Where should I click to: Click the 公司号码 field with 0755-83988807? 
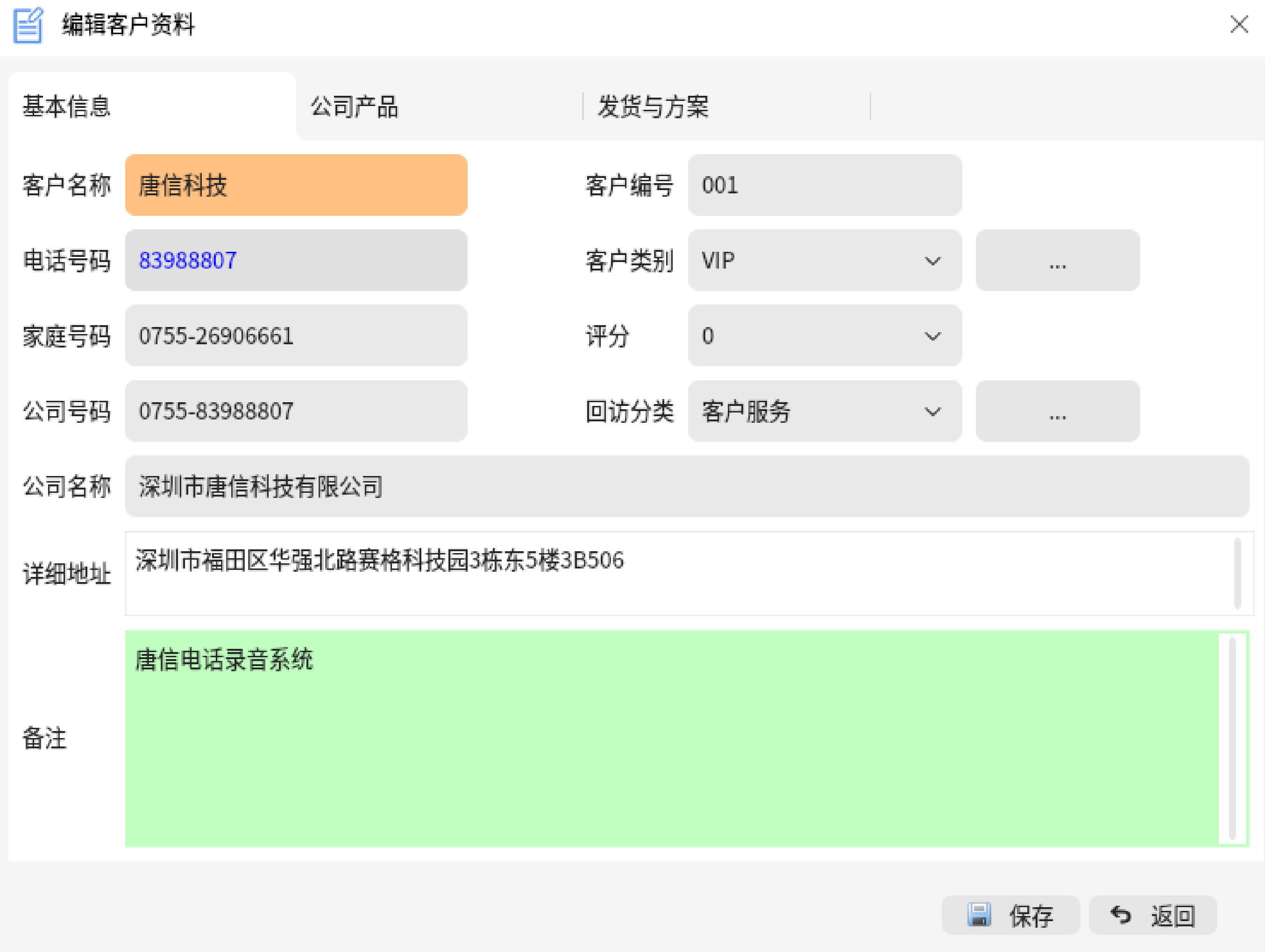[296, 411]
